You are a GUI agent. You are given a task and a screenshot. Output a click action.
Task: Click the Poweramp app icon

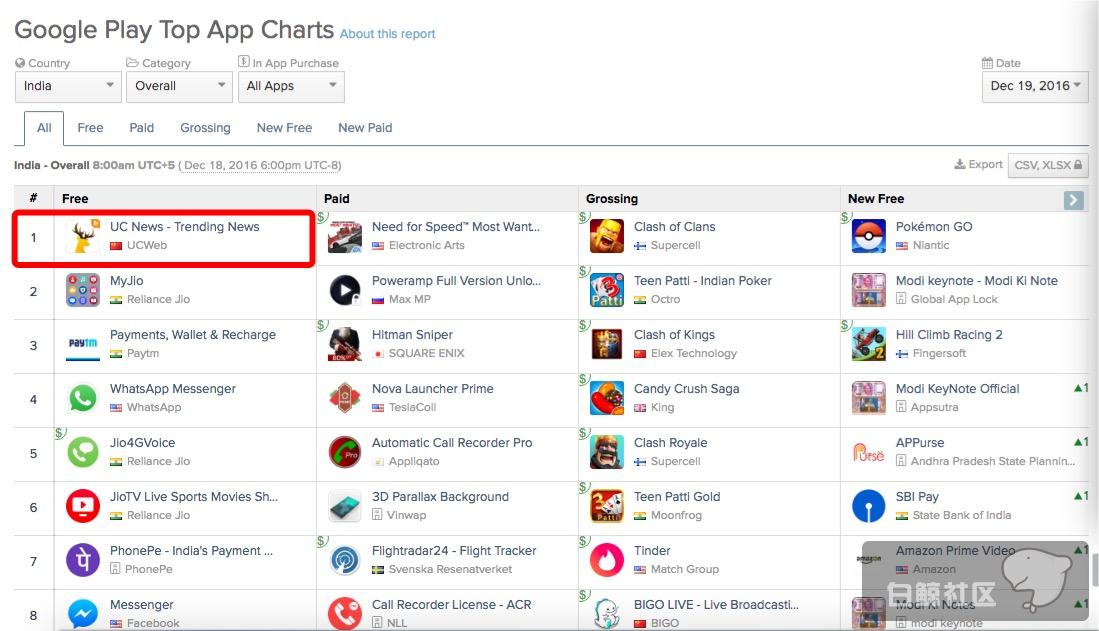click(x=345, y=291)
